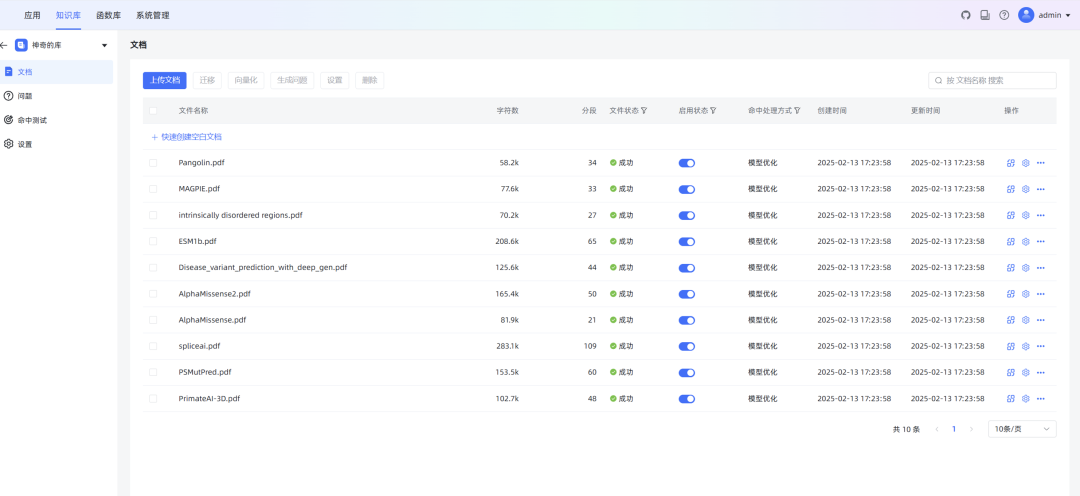This screenshot has height=496, width=1080.
Task: Click the 上传文档 button
Action: click(164, 80)
